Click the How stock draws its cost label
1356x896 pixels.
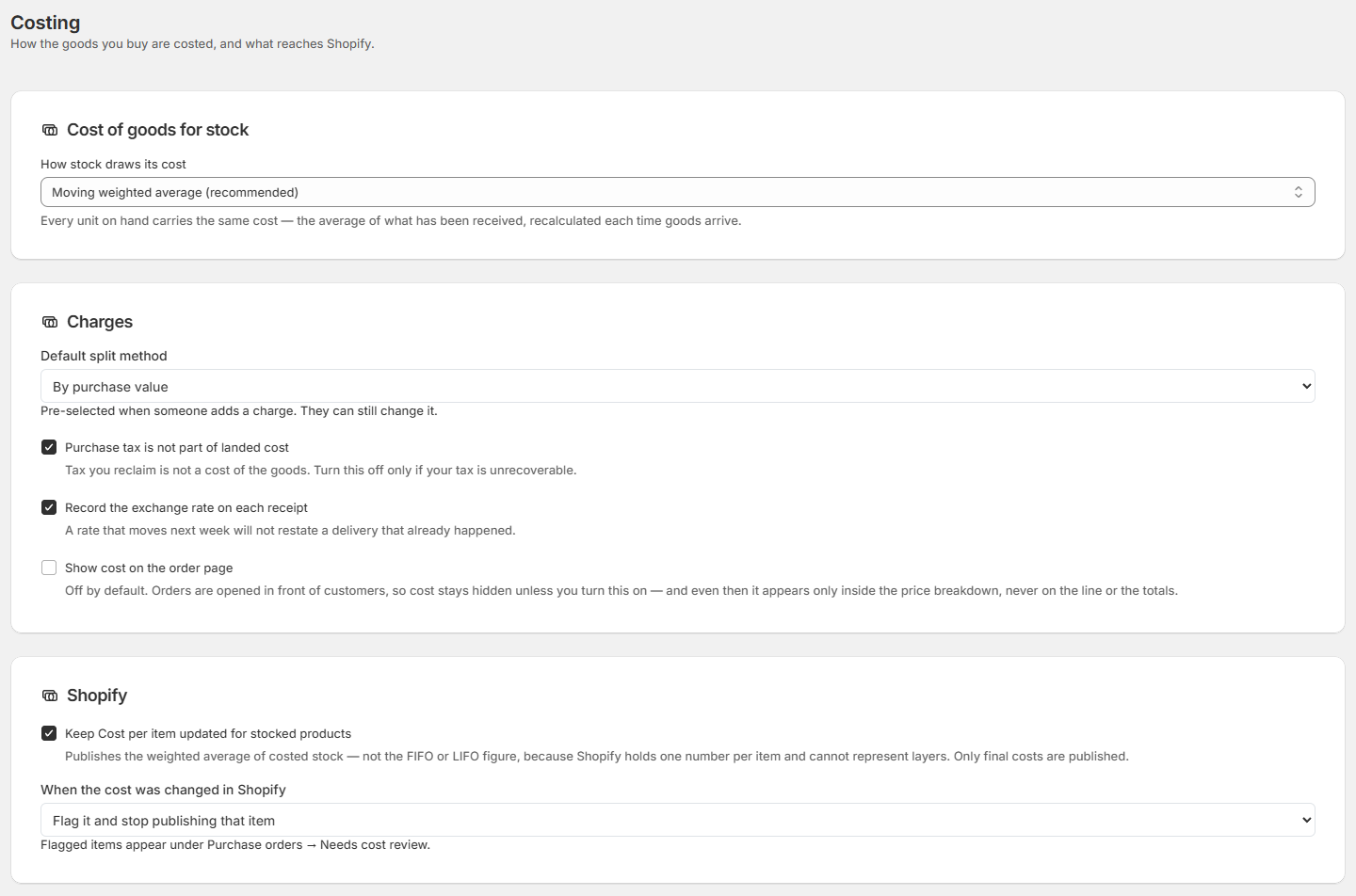pyautogui.click(x=113, y=164)
